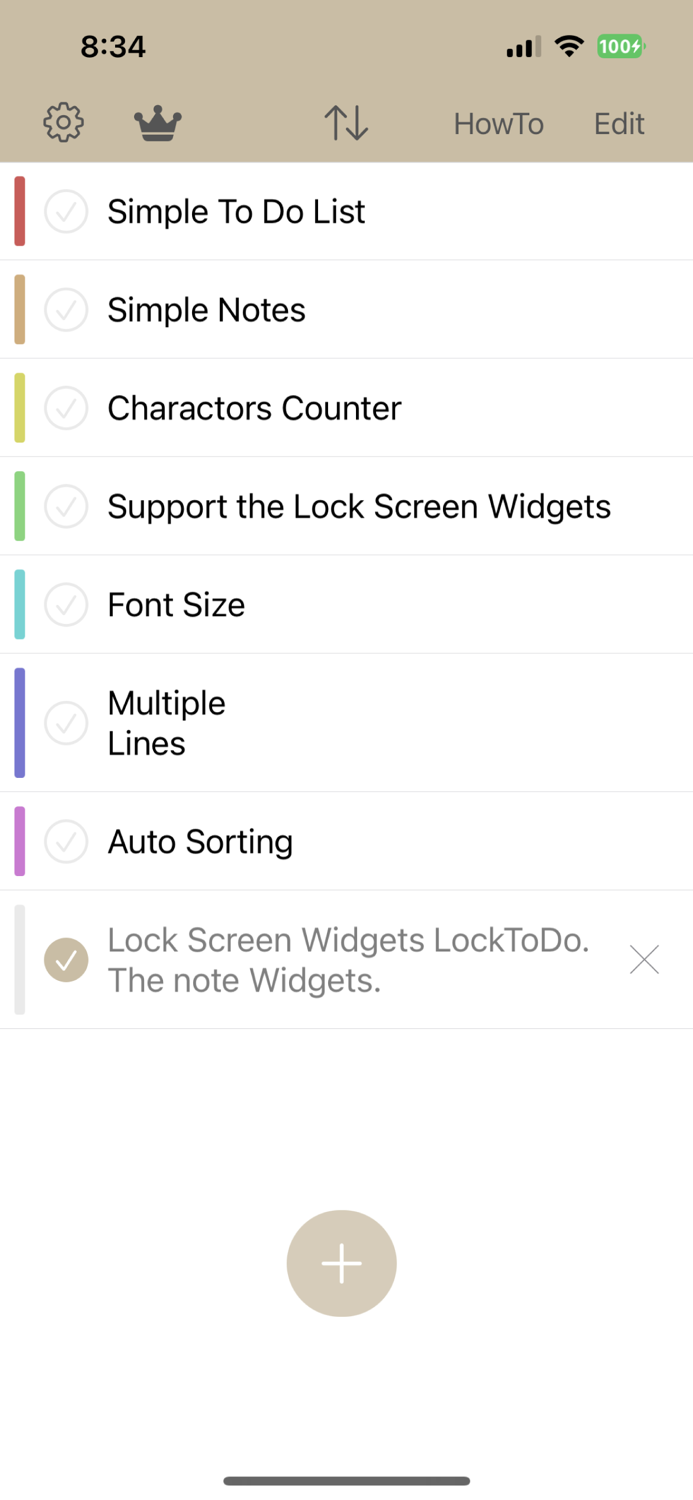Image resolution: width=693 pixels, height=1500 pixels.
Task: Check off the Simple Notes entry
Action: 65,309
